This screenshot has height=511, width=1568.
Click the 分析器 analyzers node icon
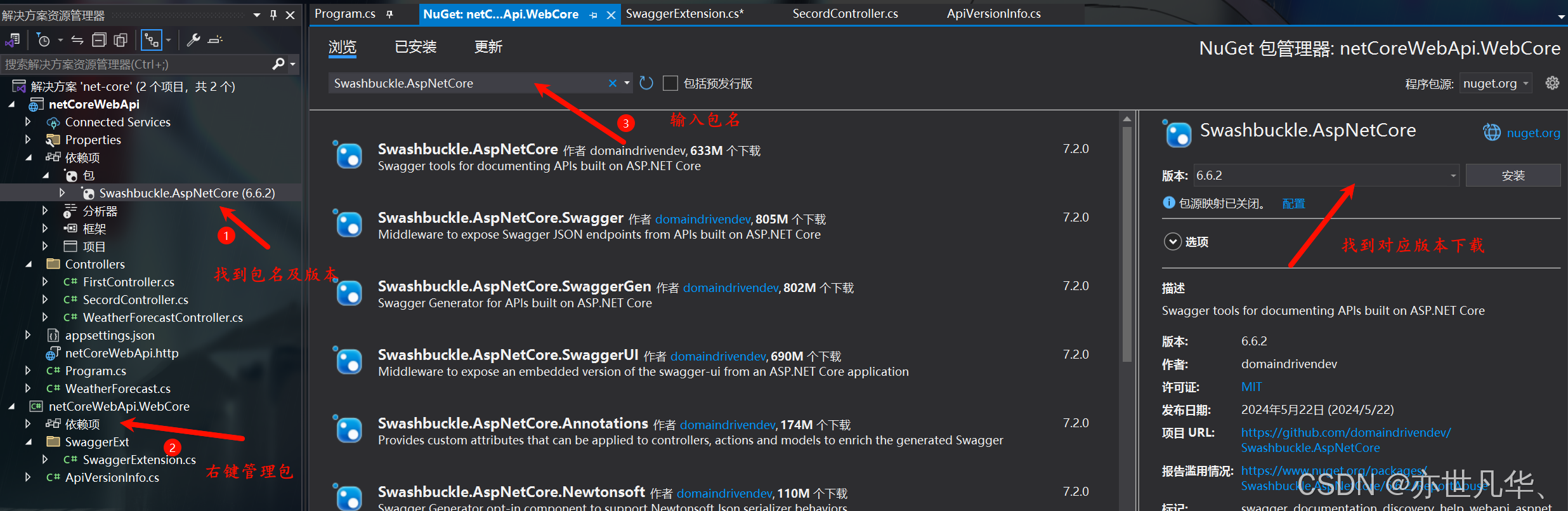pyautogui.click(x=70, y=211)
